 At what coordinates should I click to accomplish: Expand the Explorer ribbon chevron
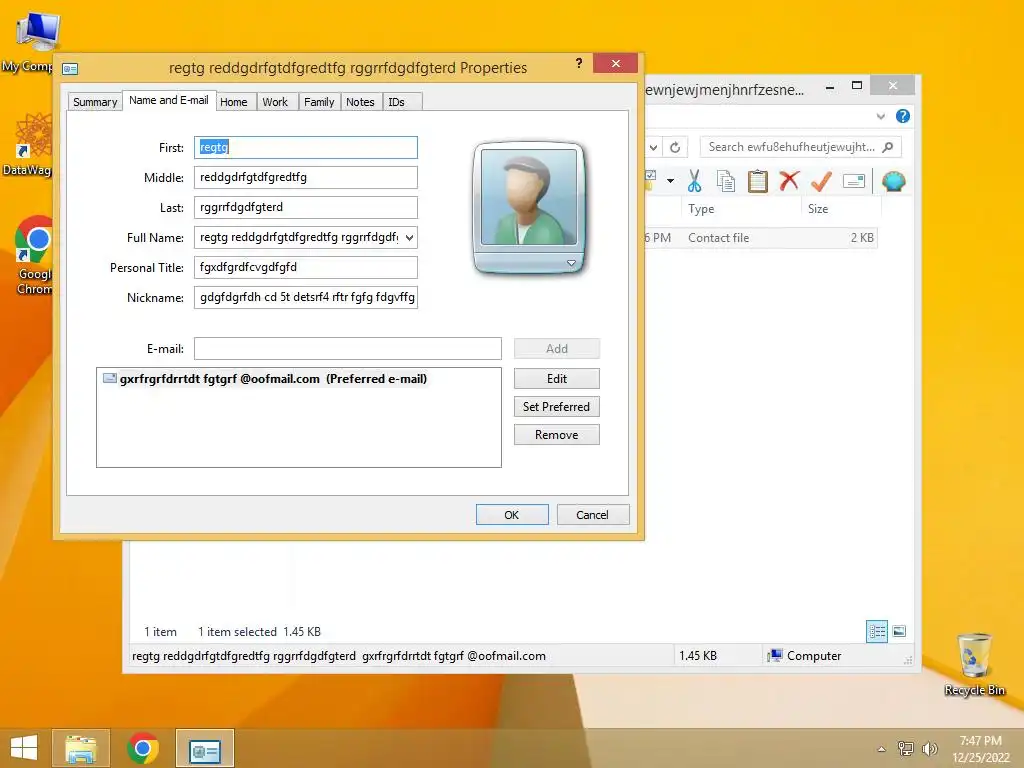click(881, 116)
